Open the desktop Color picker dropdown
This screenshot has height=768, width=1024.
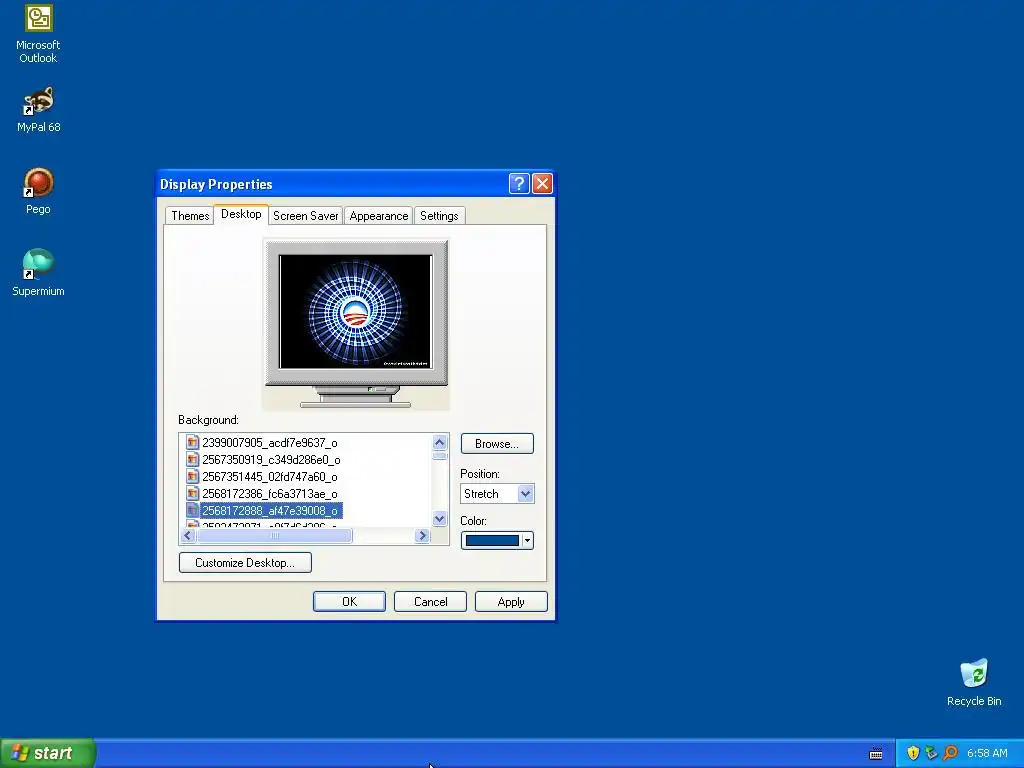coord(497,541)
